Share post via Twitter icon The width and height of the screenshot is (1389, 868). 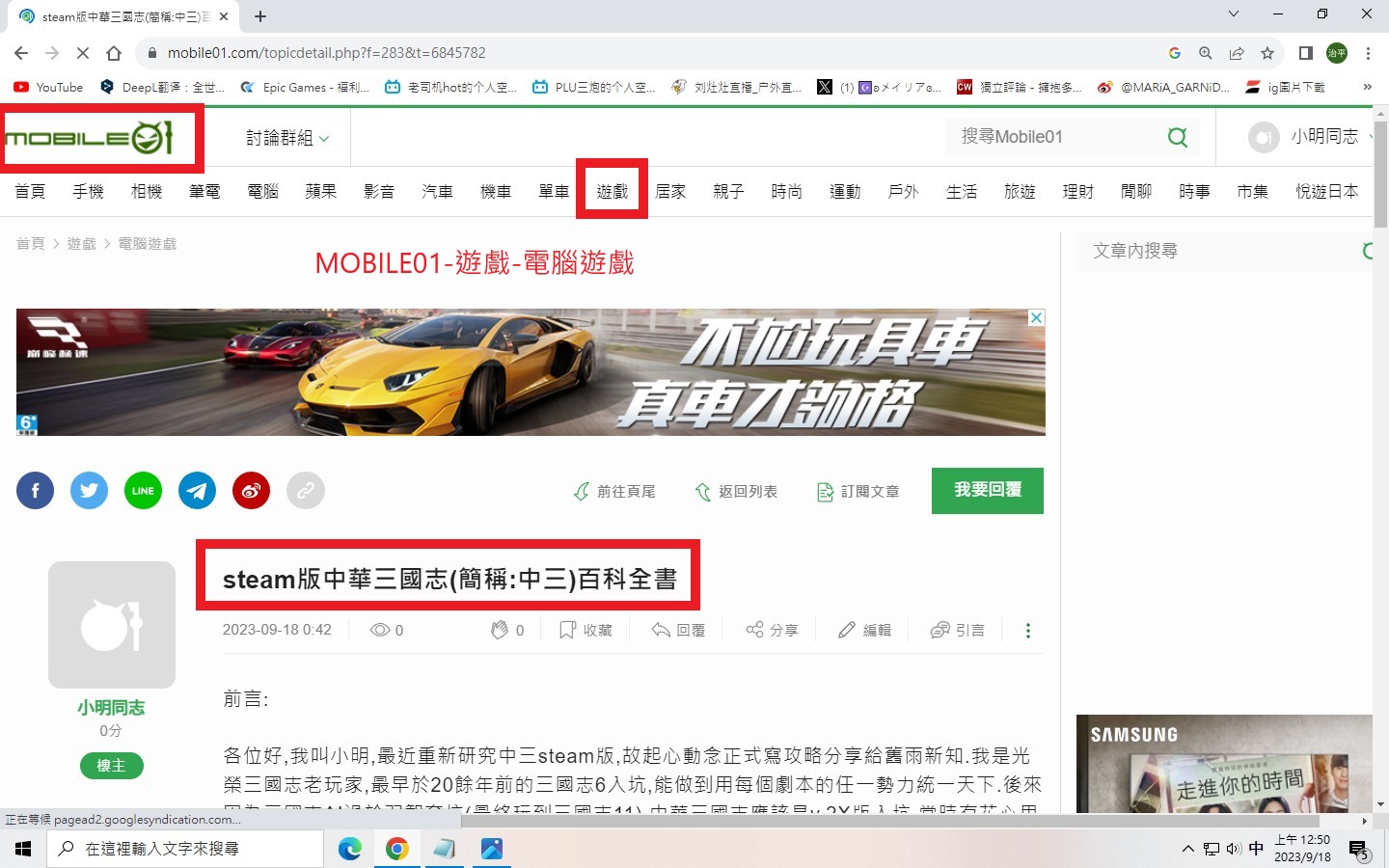click(x=90, y=491)
